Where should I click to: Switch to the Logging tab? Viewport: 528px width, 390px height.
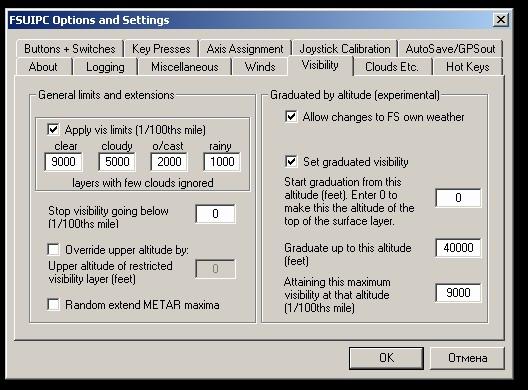105,67
